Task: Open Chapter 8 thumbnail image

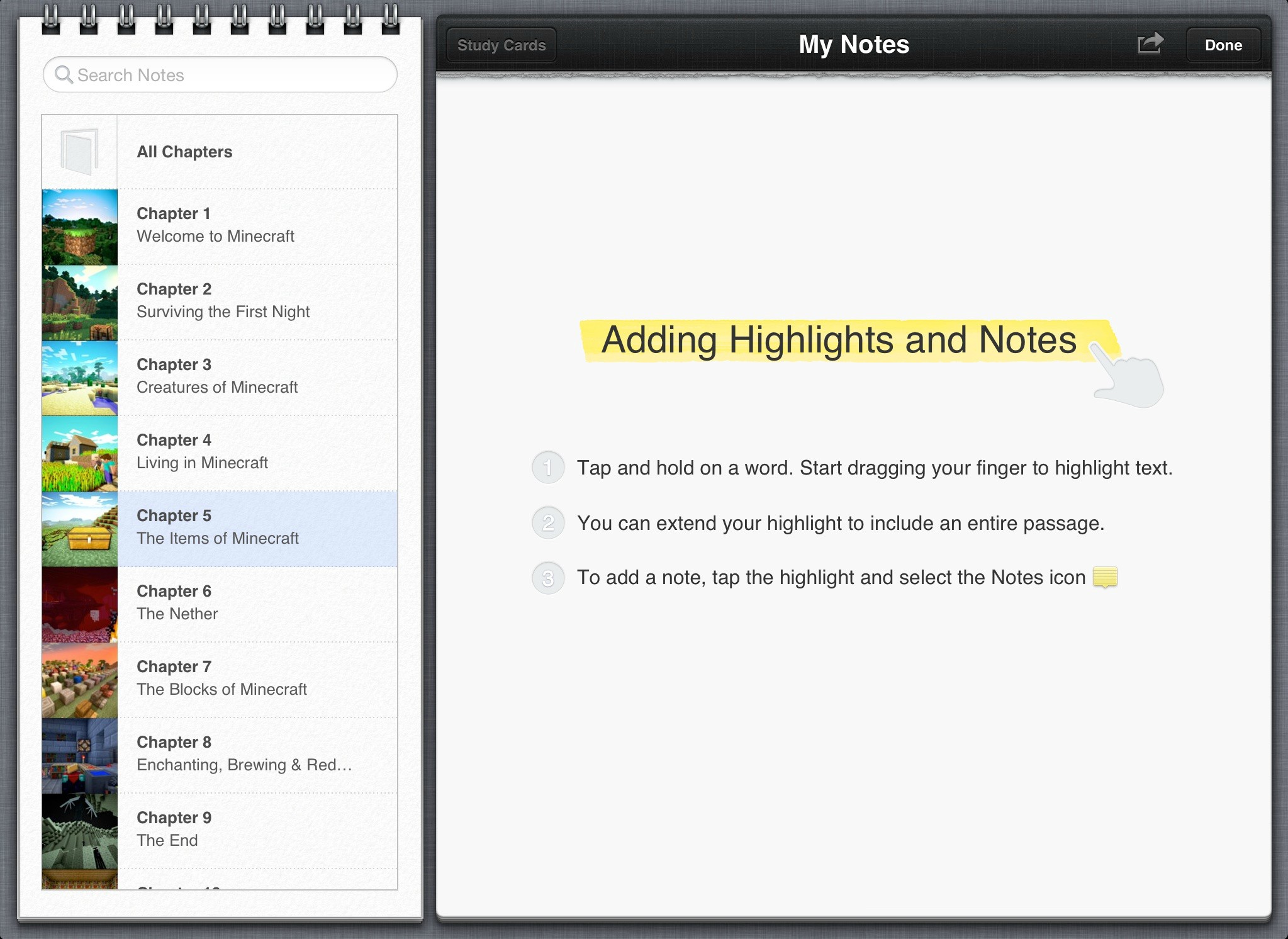Action: pyautogui.click(x=80, y=756)
